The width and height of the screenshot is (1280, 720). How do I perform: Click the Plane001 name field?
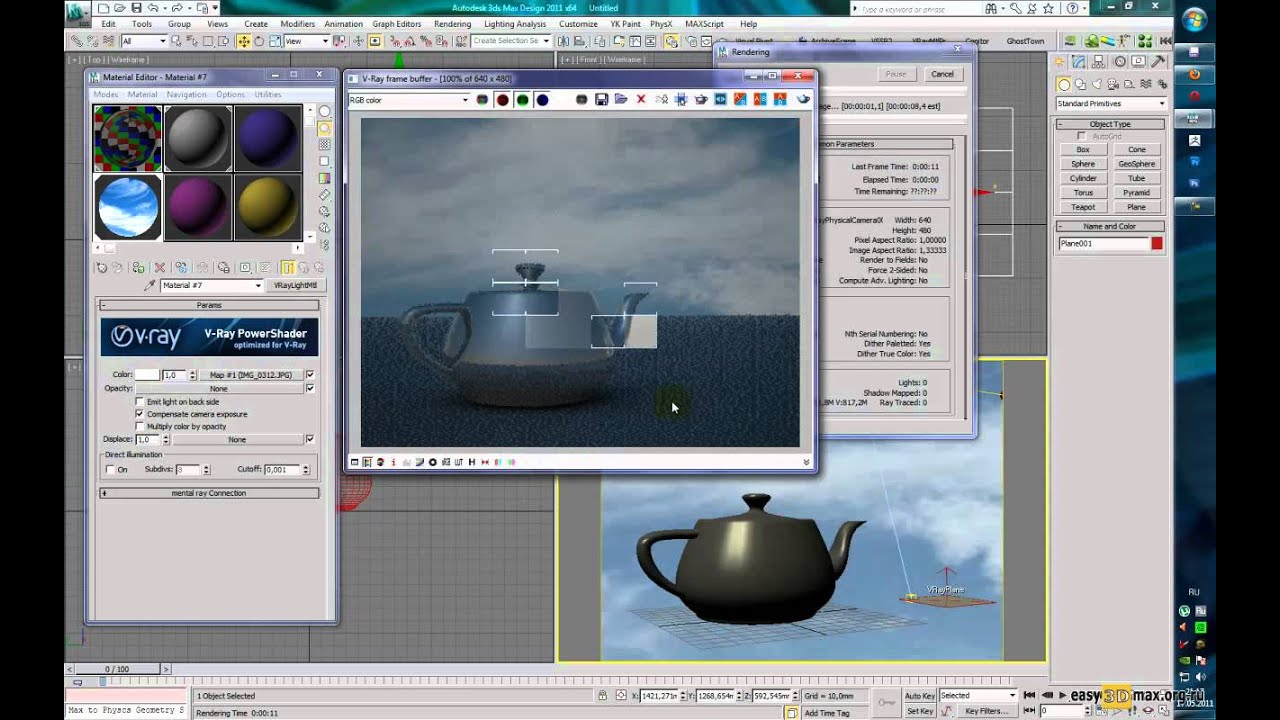(x=1103, y=244)
